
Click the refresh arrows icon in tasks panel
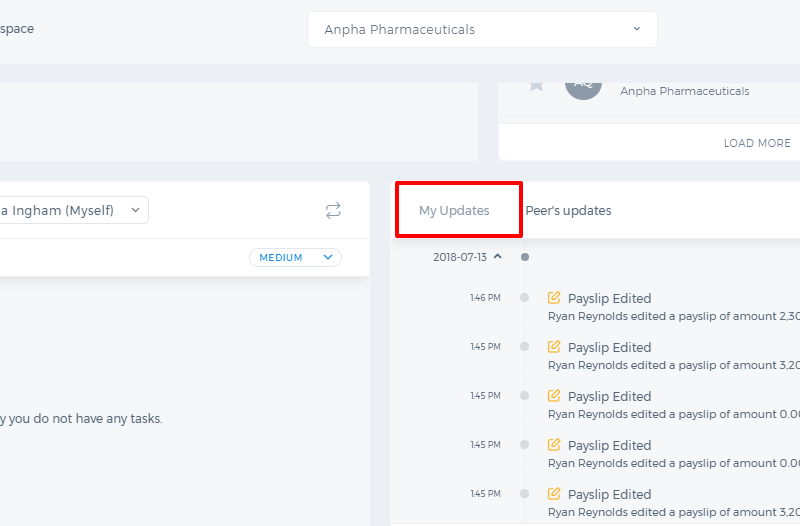(333, 210)
